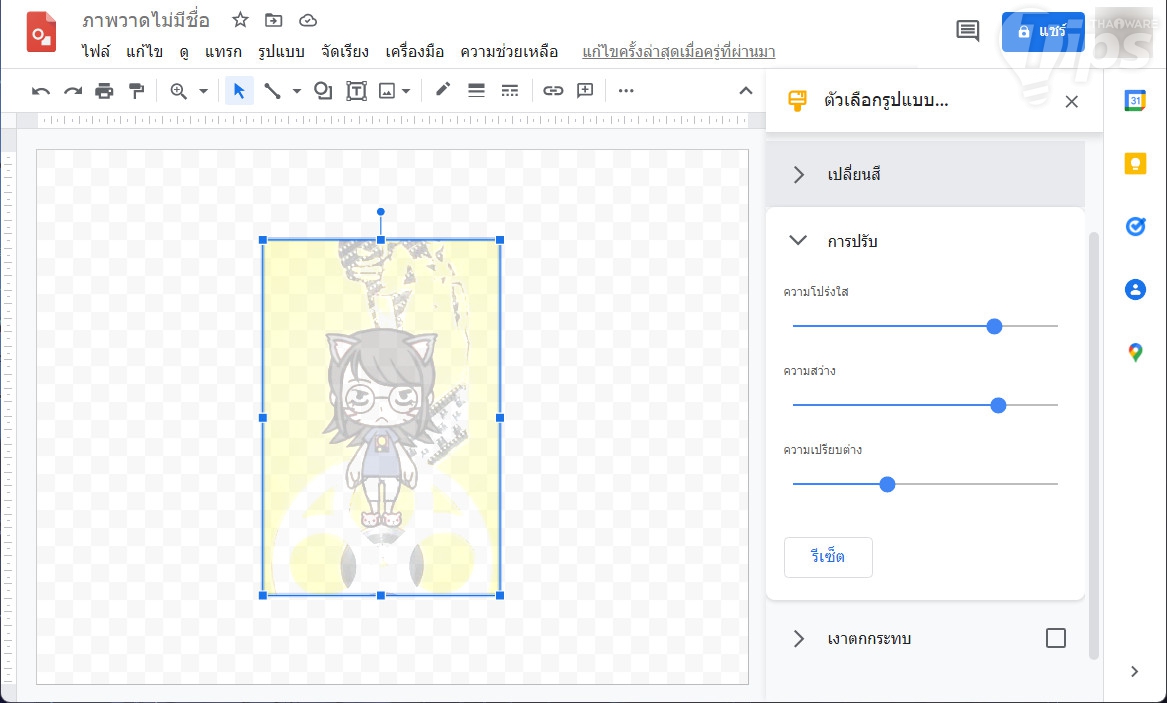Open Google Keep in side panel
The width and height of the screenshot is (1167, 703).
1135,164
